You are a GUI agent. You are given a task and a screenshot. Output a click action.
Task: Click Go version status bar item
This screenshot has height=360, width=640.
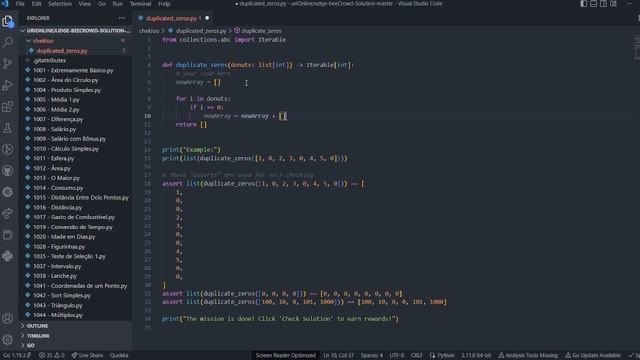point(17,356)
